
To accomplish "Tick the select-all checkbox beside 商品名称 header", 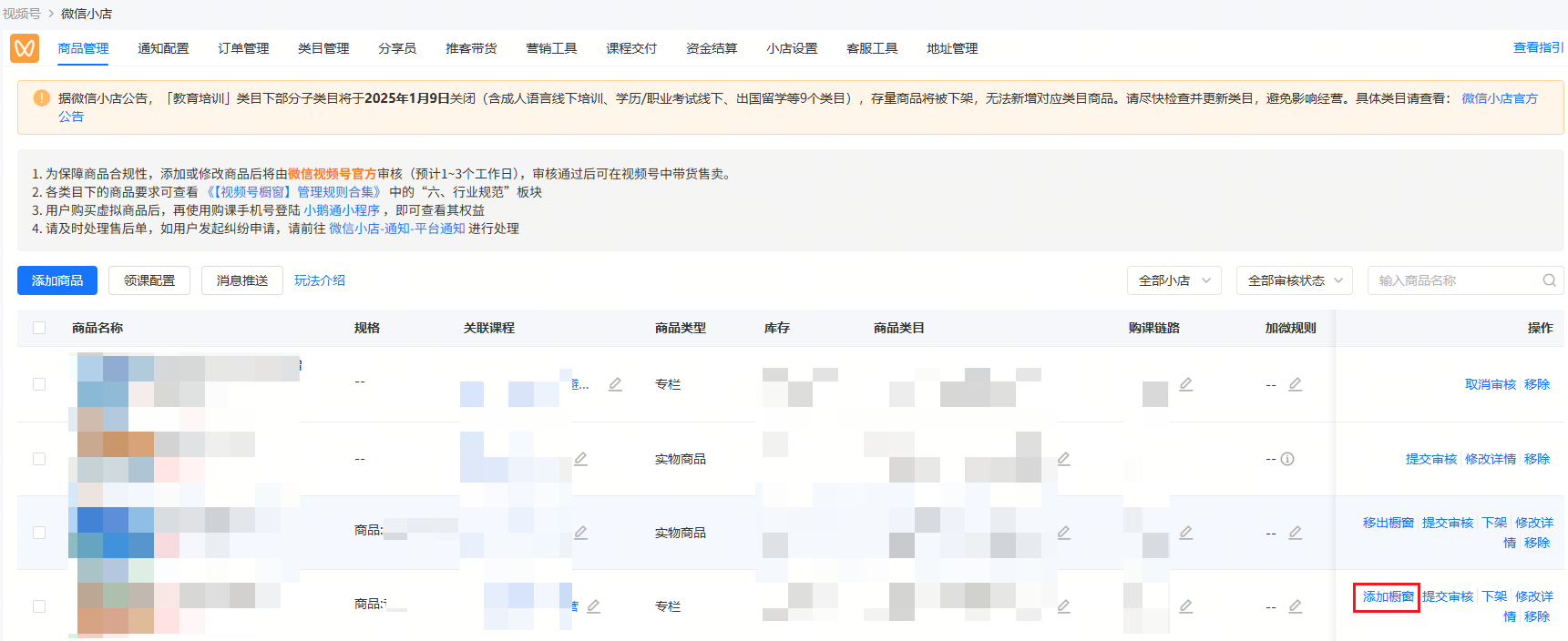I will [39, 328].
